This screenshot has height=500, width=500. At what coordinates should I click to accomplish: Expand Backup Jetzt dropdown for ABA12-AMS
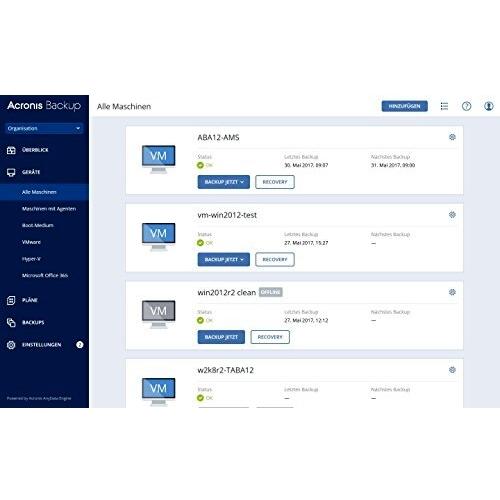pos(242,182)
